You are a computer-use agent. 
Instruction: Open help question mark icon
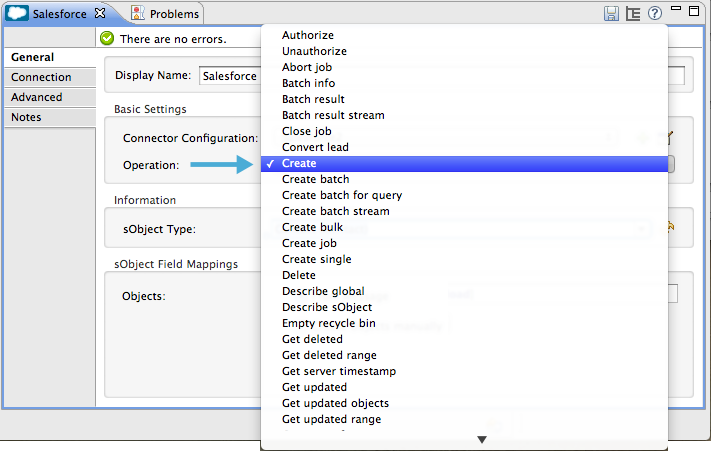(x=655, y=13)
